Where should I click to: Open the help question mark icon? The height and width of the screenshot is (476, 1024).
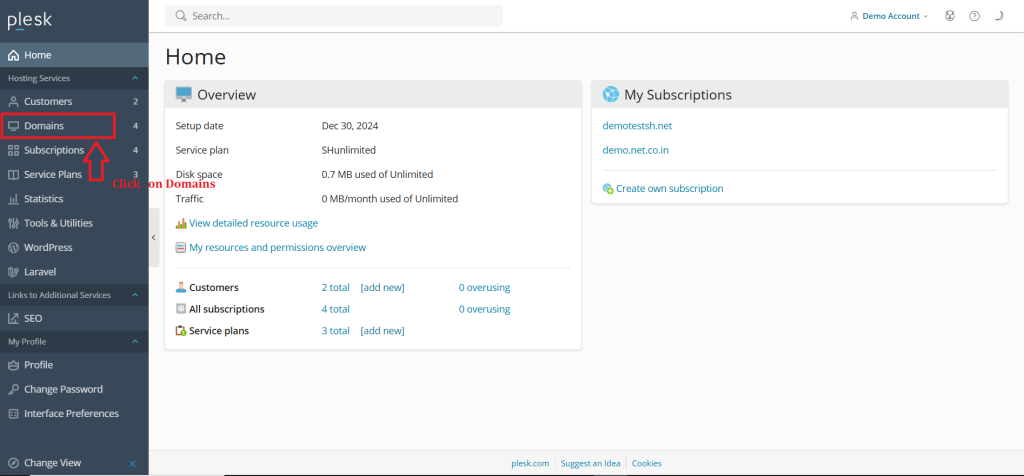974,16
